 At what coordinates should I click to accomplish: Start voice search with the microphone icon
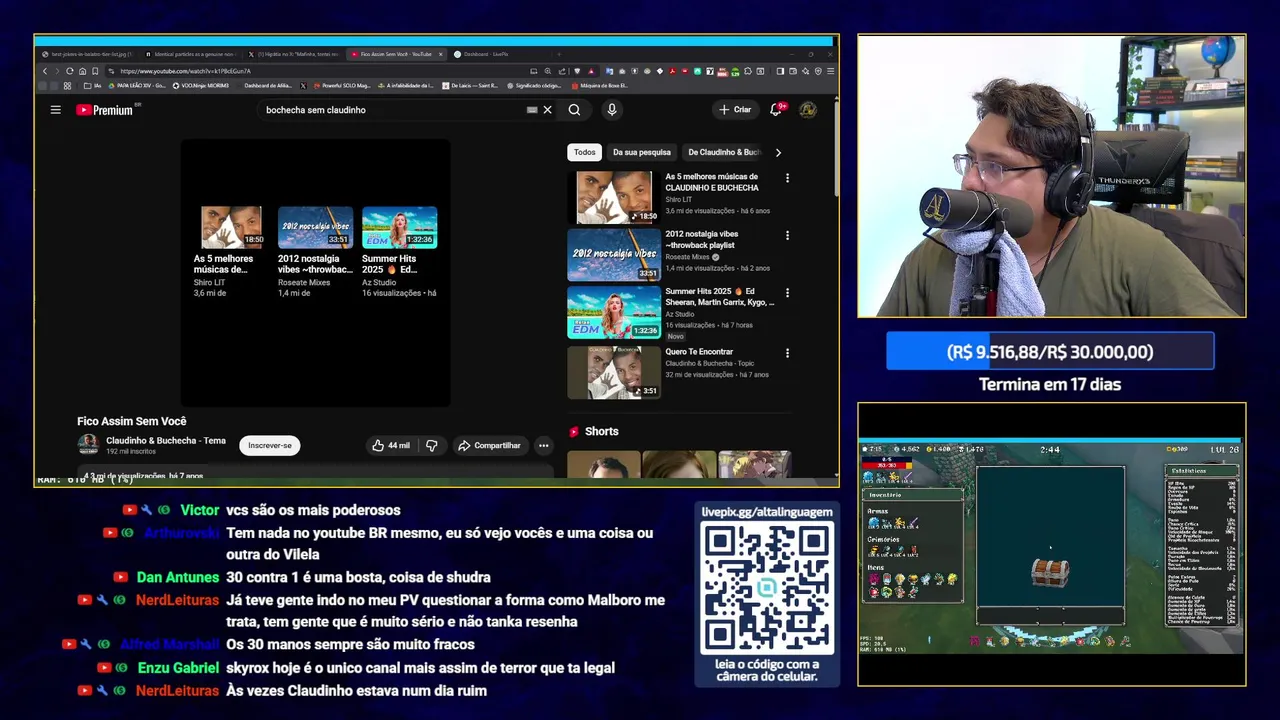[x=611, y=110]
